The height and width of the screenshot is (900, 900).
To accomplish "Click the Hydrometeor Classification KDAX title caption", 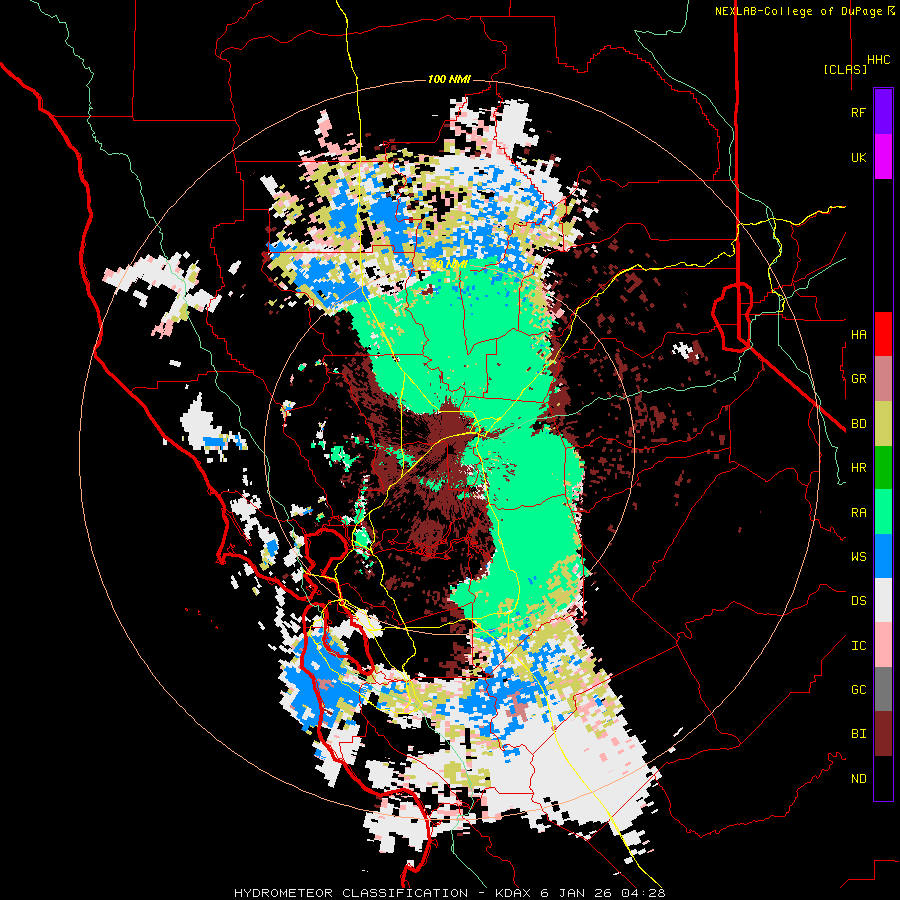I will (449, 893).
